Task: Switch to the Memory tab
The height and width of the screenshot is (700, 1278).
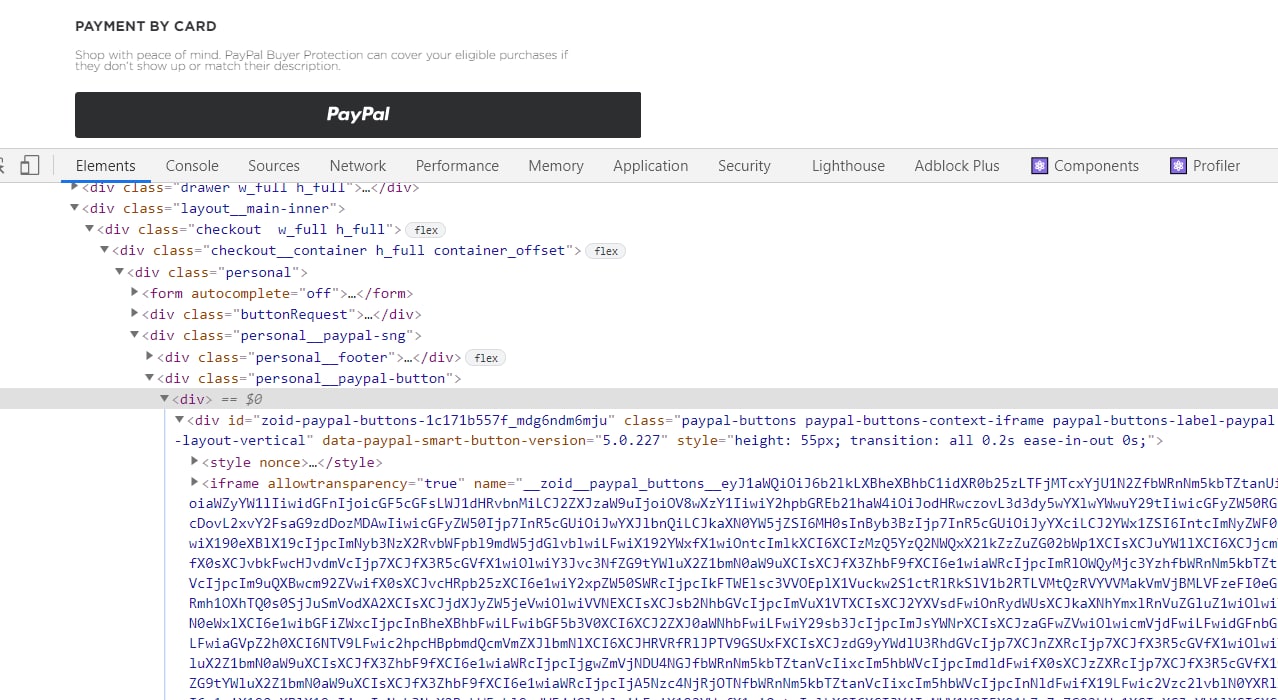Action: [556, 166]
